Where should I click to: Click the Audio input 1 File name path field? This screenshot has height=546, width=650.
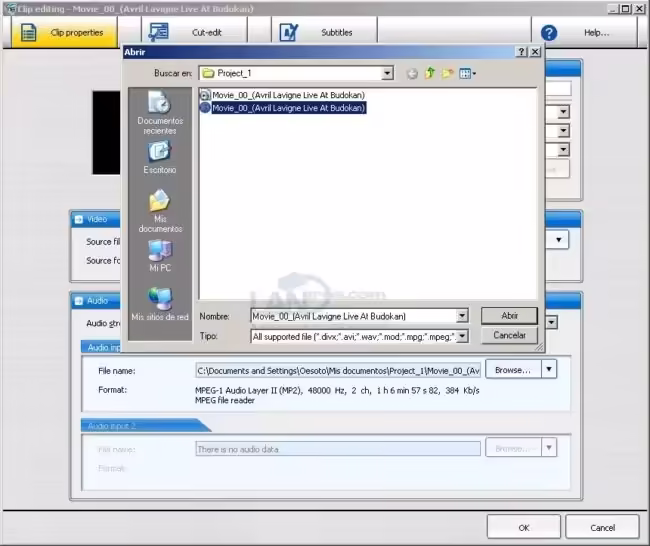tap(338, 371)
